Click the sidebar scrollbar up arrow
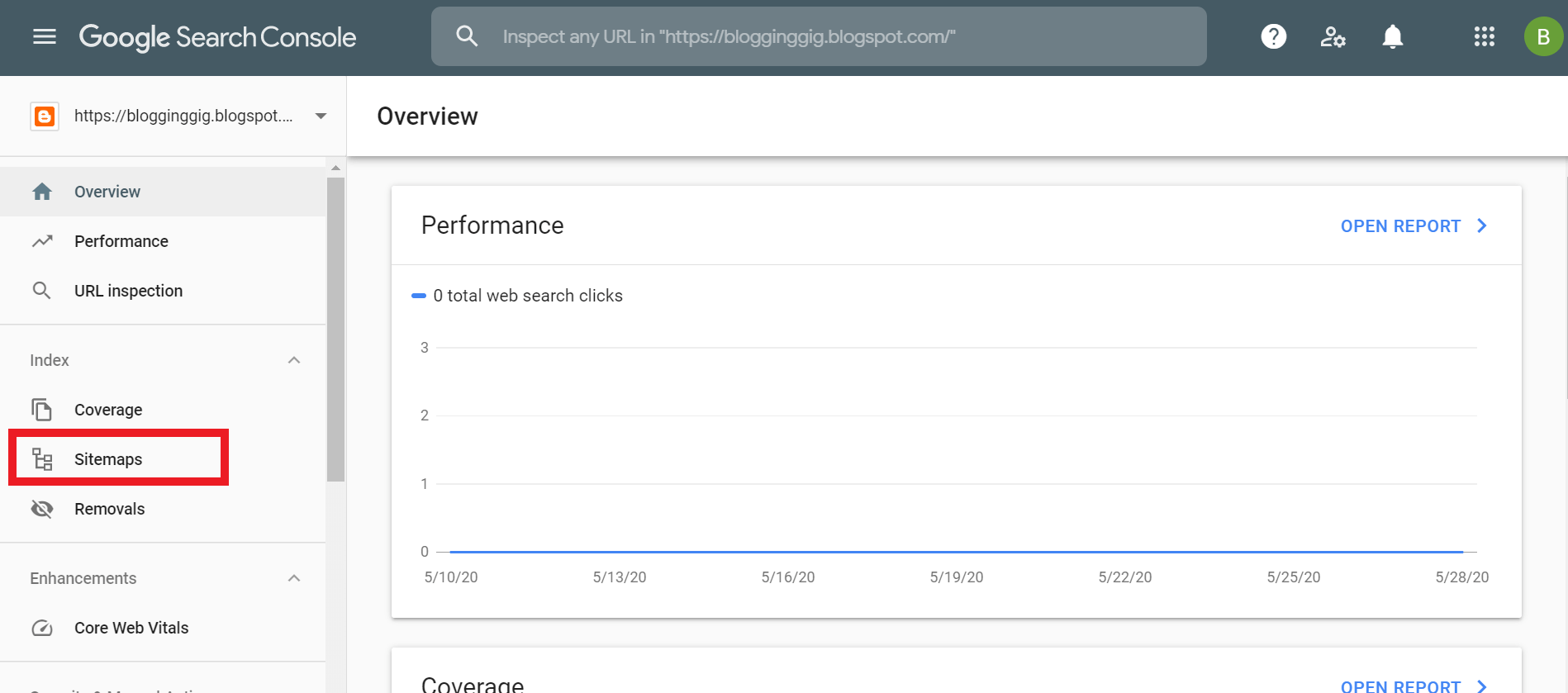The width and height of the screenshot is (1568, 693). tap(335, 168)
